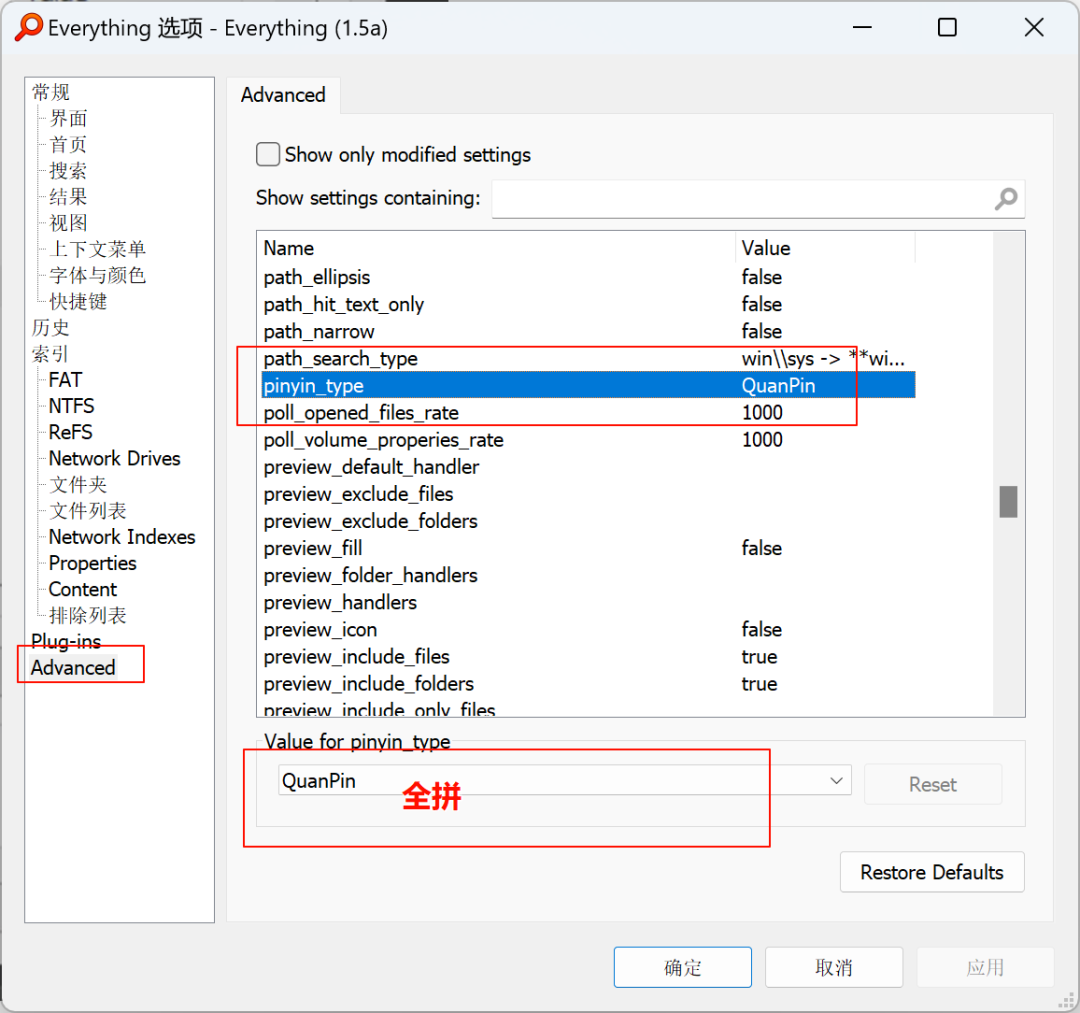Click the Everything magnifier app icon
1080x1013 pixels.
point(29,28)
